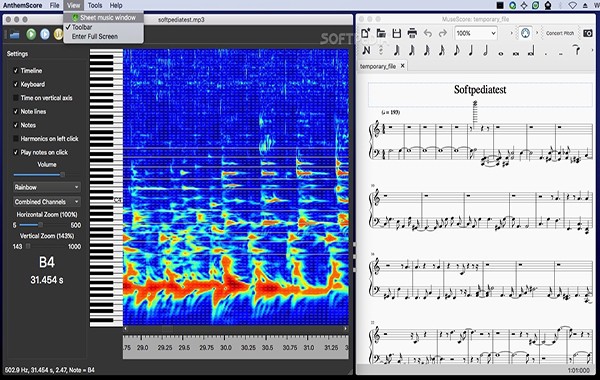
Task: Click the MuseScore redo arrow
Action: (x=443, y=33)
